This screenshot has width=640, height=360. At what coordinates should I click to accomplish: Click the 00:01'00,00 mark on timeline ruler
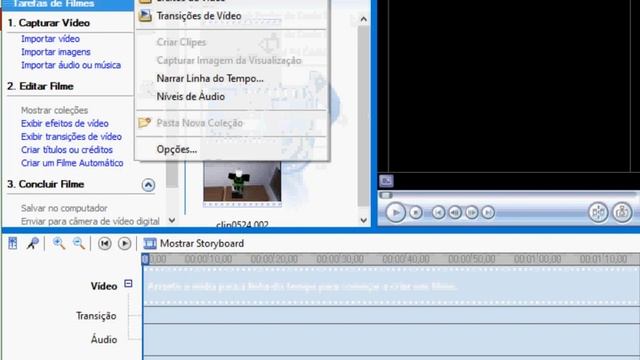tap(538, 259)
